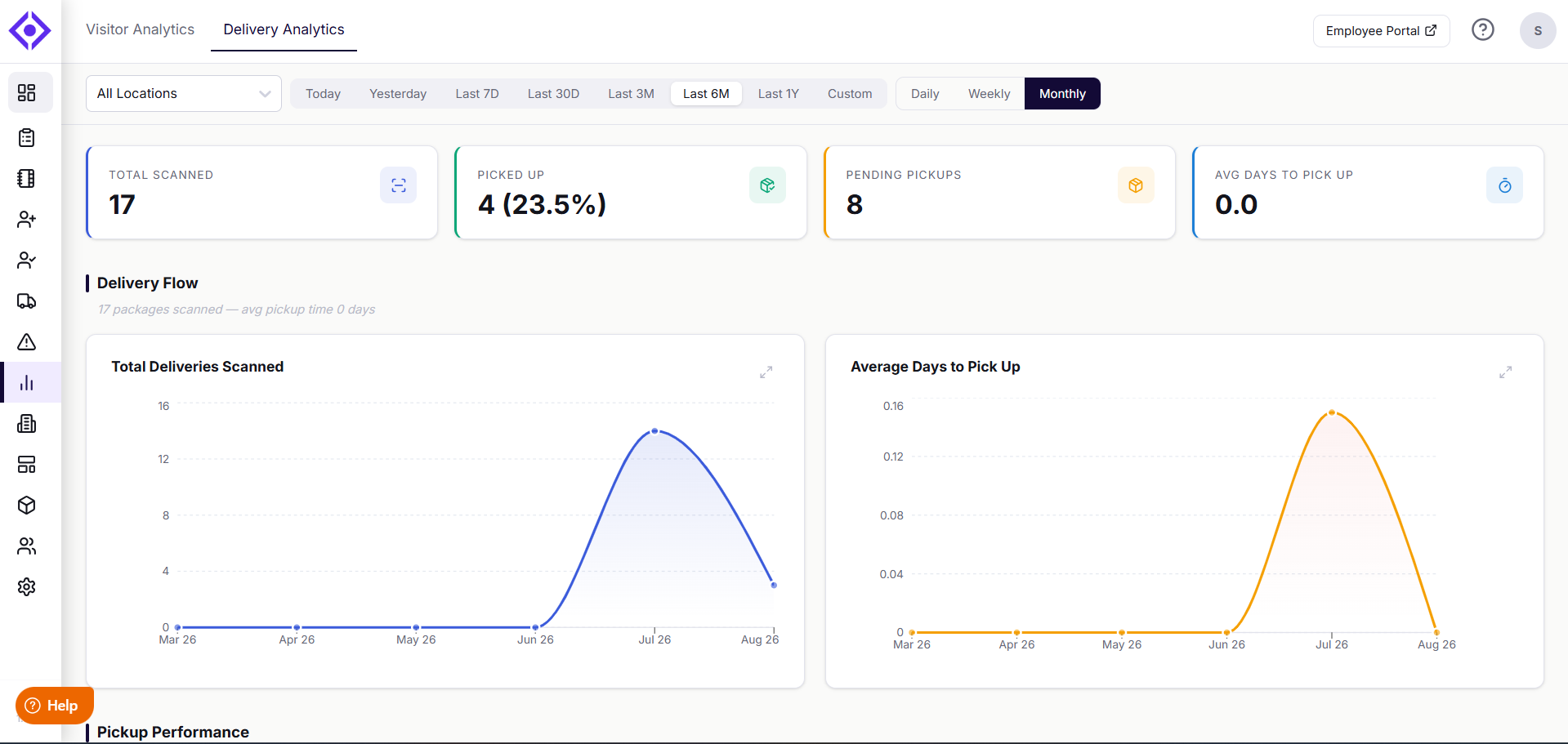Click the package box sidebar icon
1568x744 pixels.
[27, 506]
